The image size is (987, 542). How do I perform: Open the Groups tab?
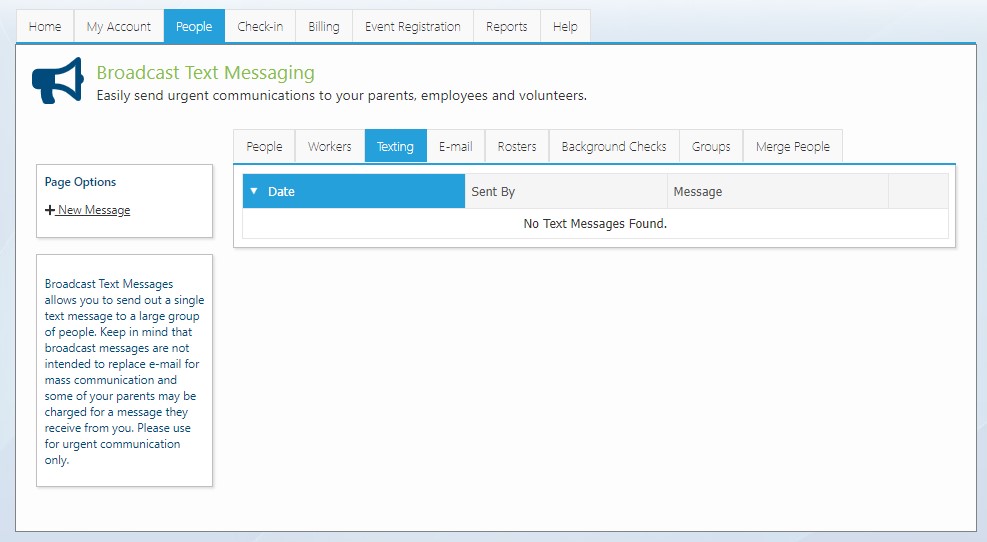tap(711, 146)
